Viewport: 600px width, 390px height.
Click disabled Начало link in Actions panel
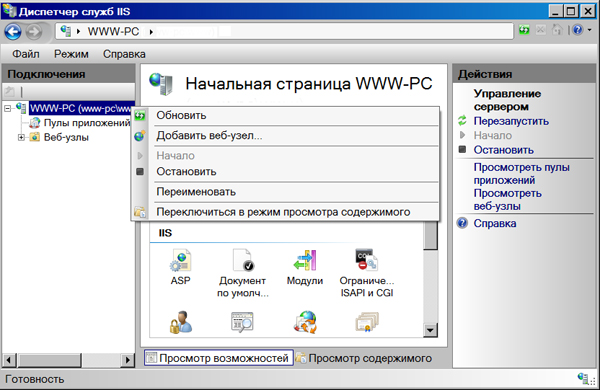(x=493, y=135)
